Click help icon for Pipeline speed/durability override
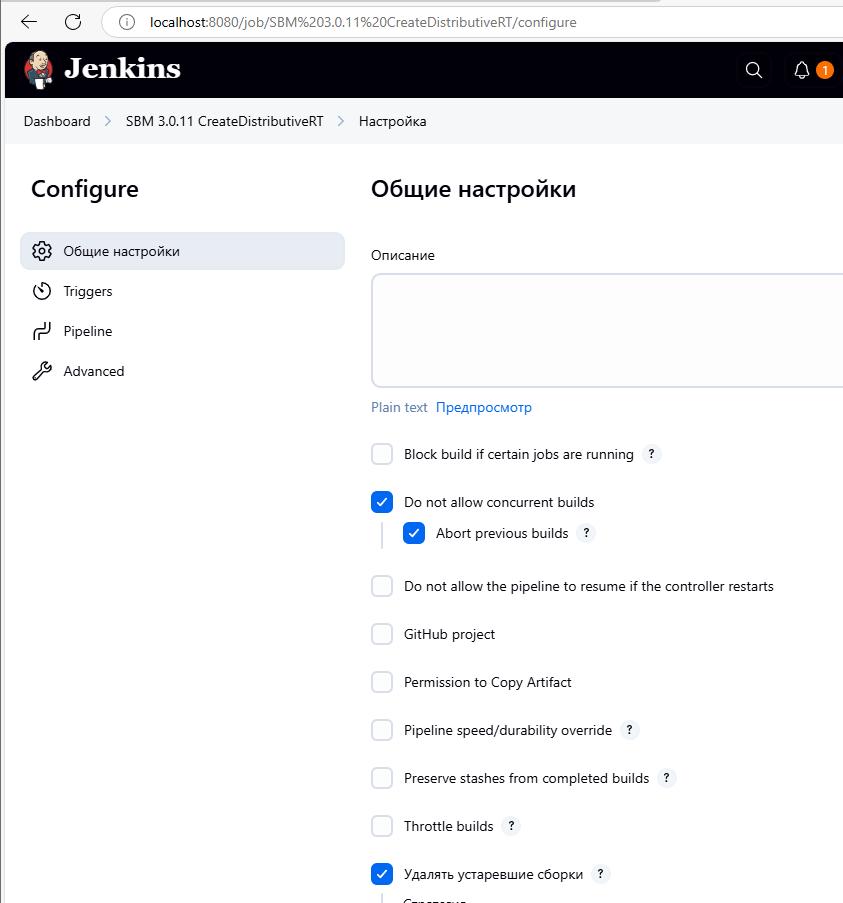 tap(629, 730)
